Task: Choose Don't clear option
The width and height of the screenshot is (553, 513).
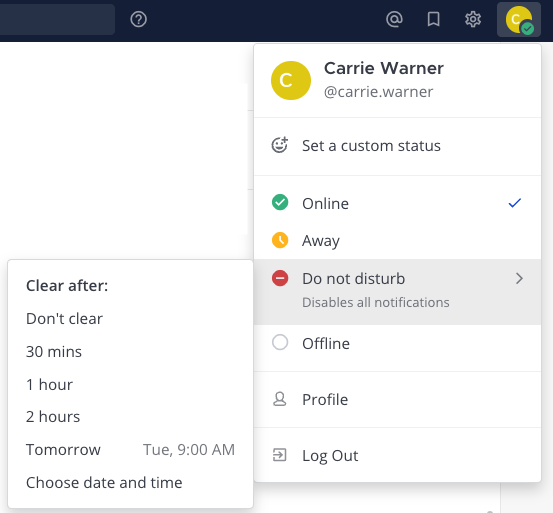Action: click(x=130, y=319)
